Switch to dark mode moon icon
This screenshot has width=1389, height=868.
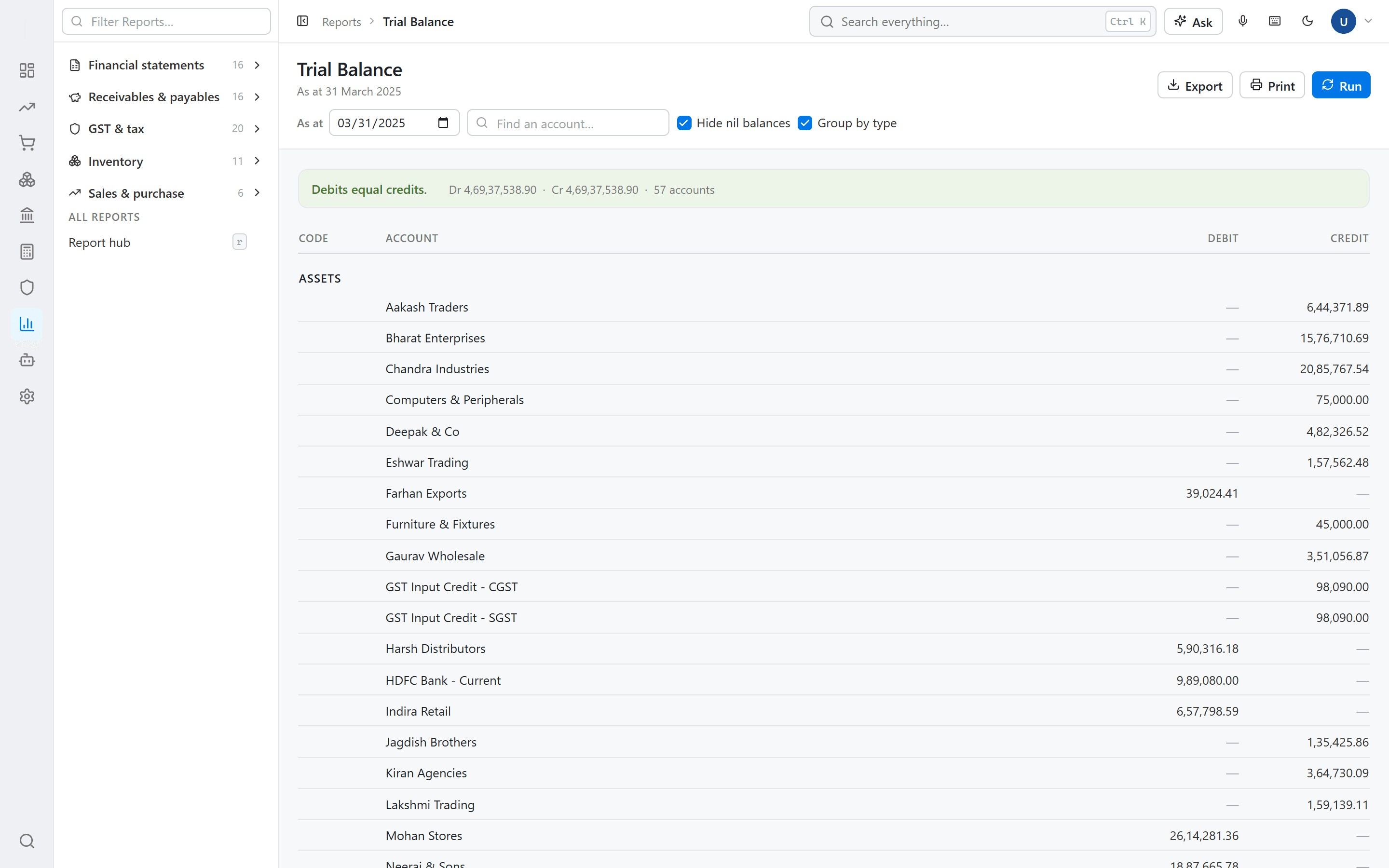[1307, 21]
